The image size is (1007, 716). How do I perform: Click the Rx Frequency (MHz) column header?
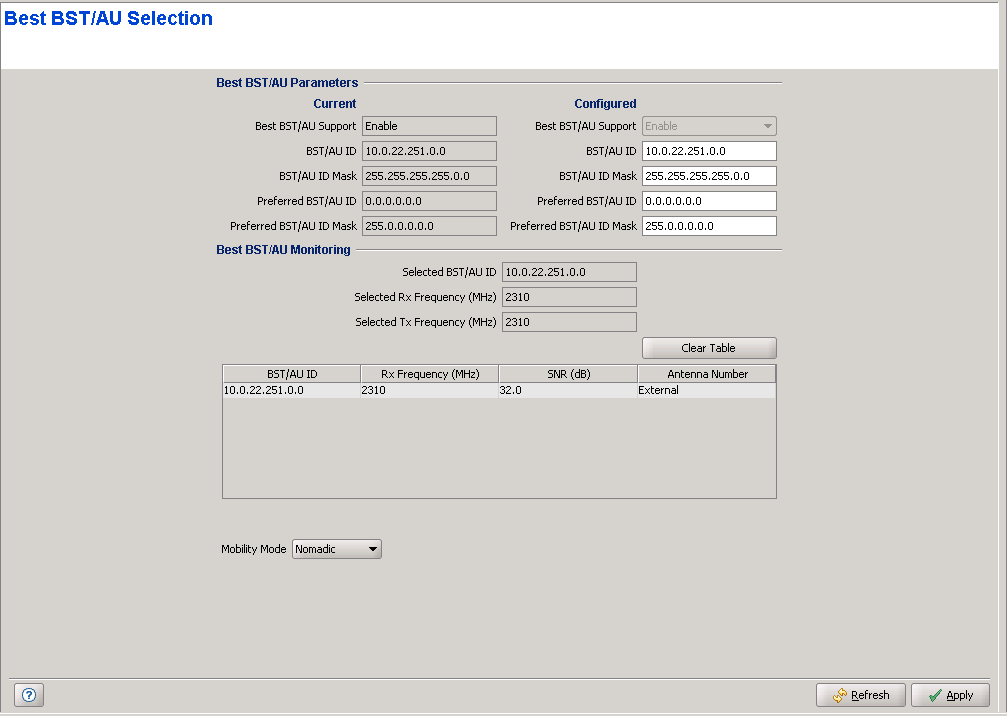[430, 374]
